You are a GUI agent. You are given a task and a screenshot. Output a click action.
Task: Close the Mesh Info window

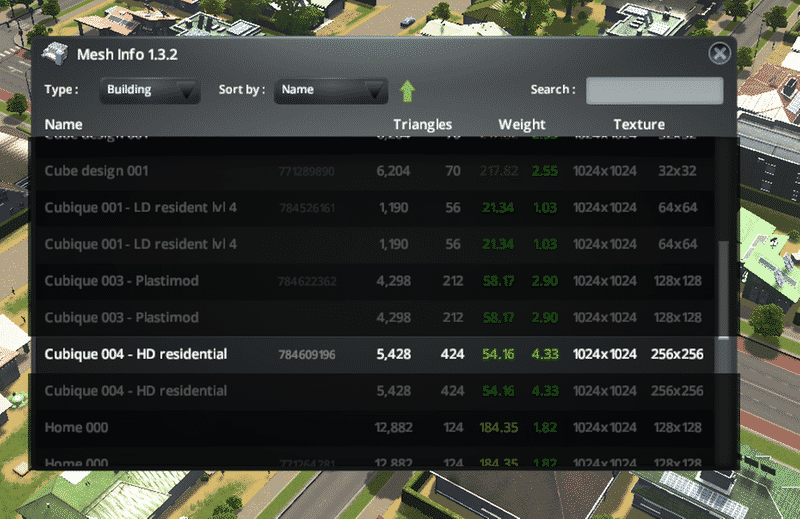(718, 54)
